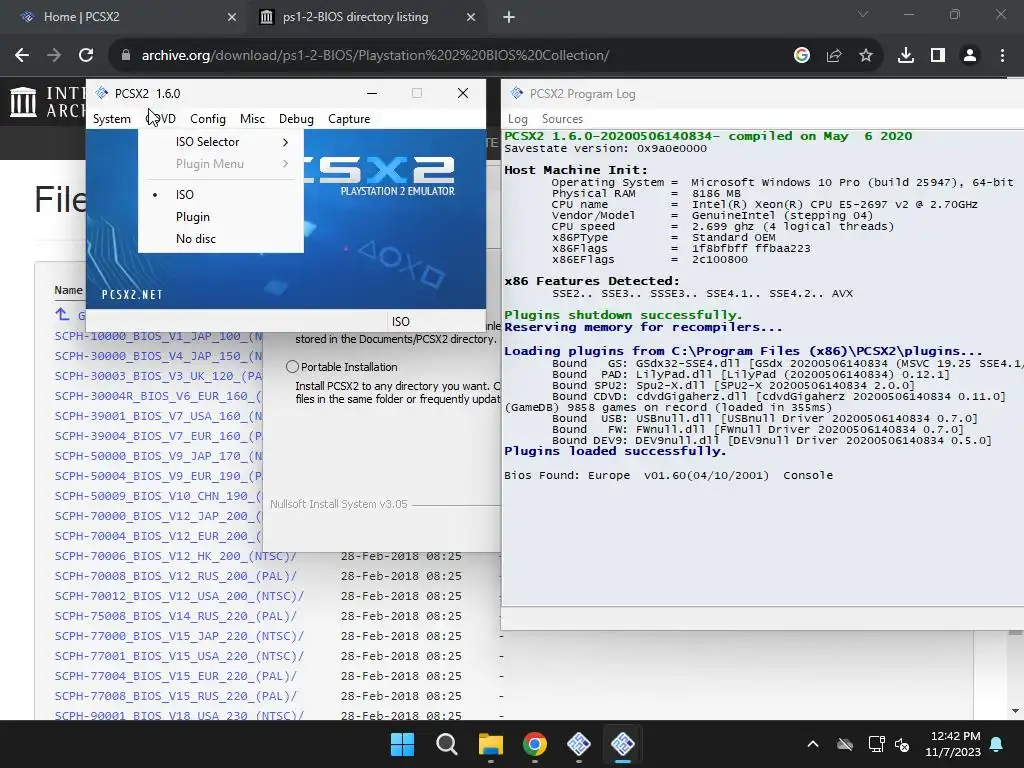This screenshot has height=768, width=1024.
Task: Click the site lock icon
Action: [x=126, y=56]
